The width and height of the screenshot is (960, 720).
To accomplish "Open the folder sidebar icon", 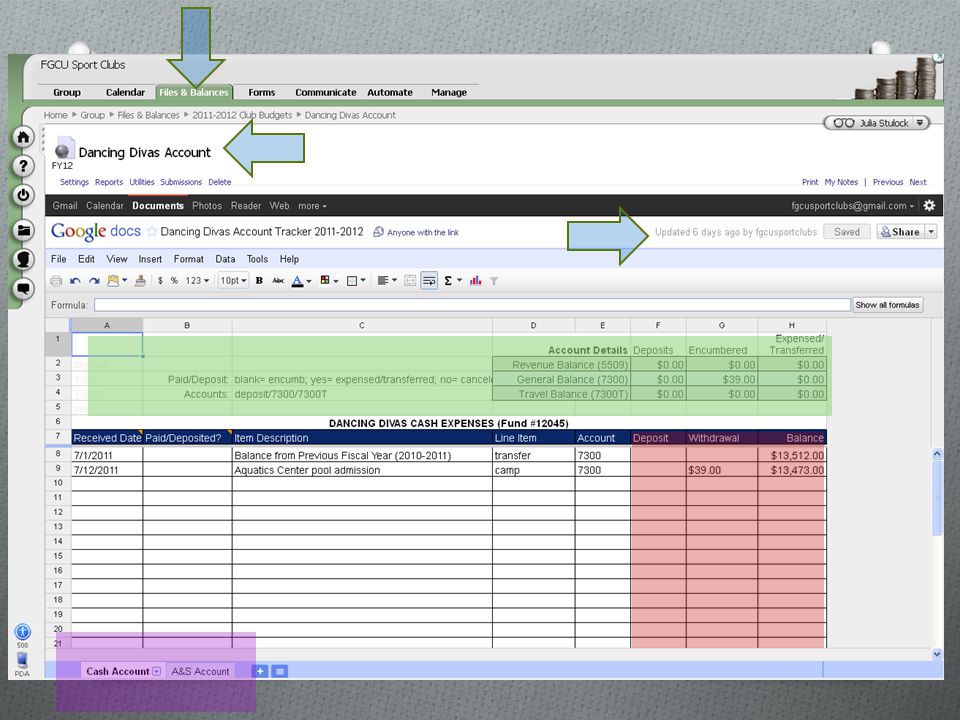I will tap(23, 230).
